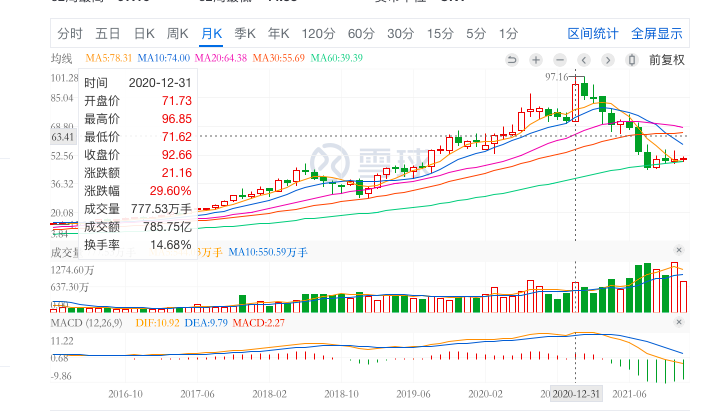Open the 均线 indicator selector
Viewport: 718px width, 411px height.
(66, 60)
